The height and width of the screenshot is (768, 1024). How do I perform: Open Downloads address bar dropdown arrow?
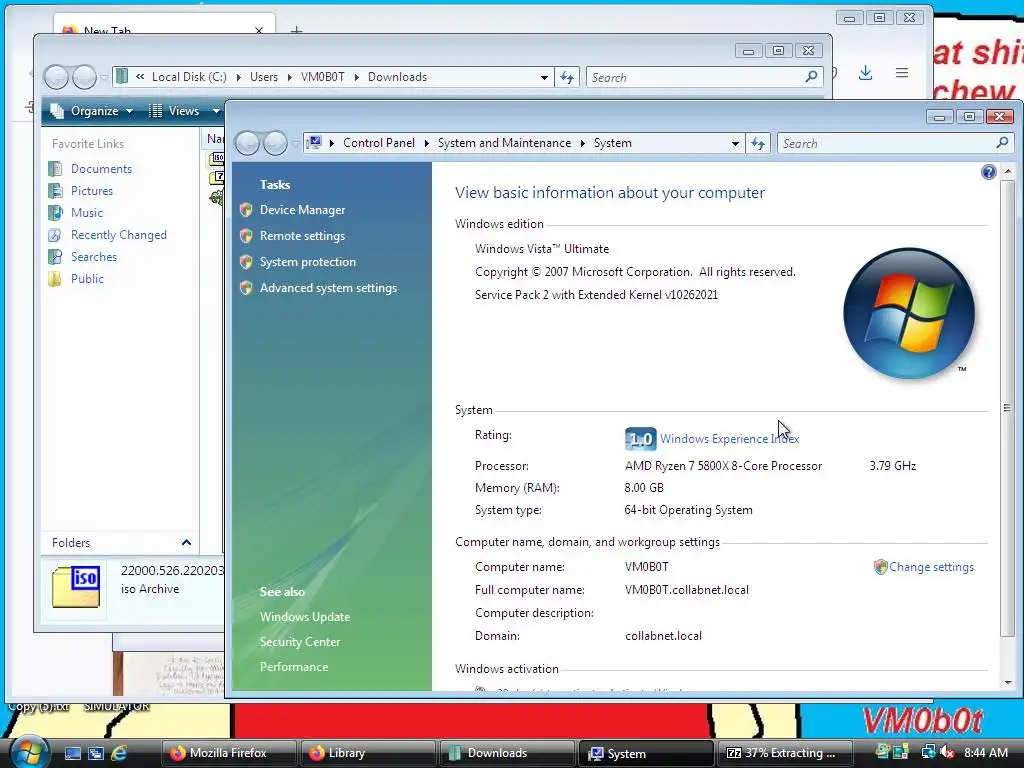click(544, 77)
